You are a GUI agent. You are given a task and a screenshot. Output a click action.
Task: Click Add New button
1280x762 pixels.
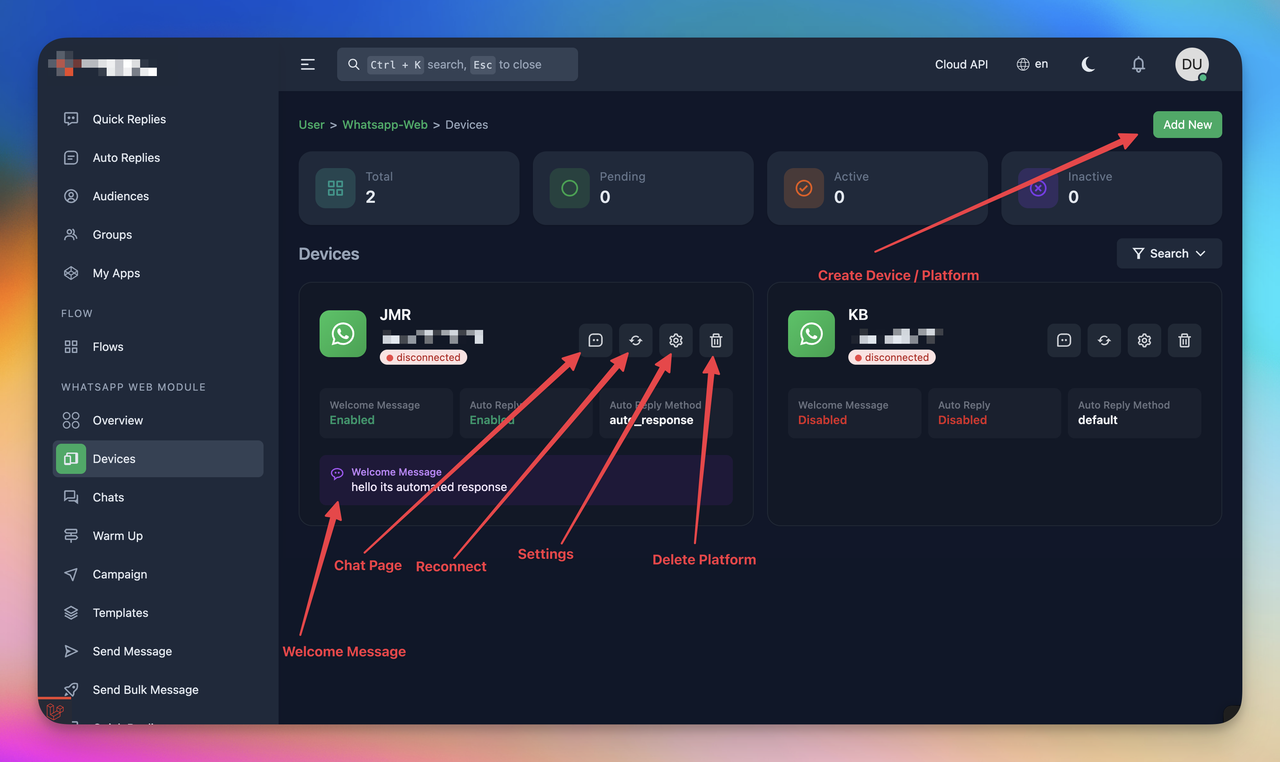(1187, 125)
